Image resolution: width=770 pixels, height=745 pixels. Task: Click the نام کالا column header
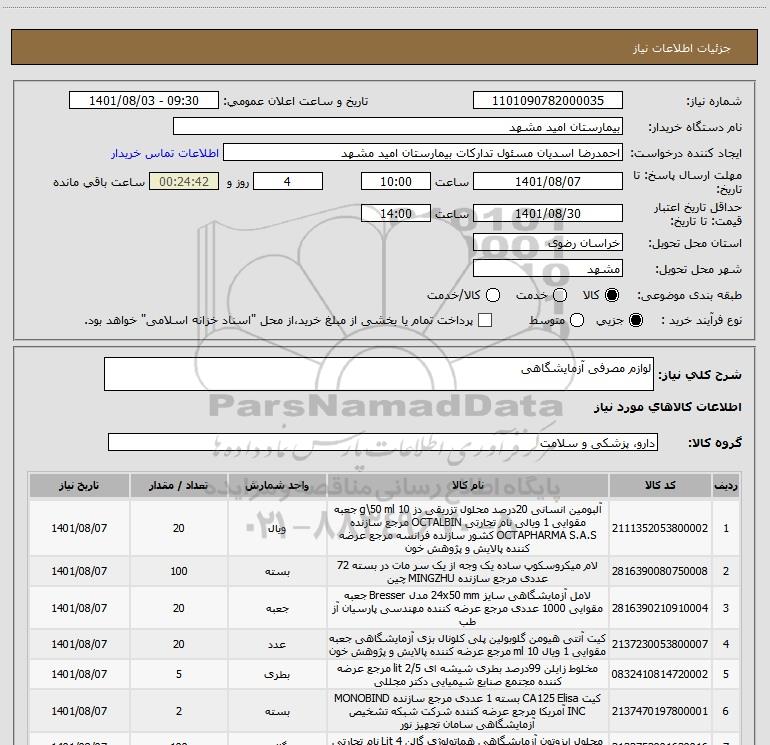[468, 486]
